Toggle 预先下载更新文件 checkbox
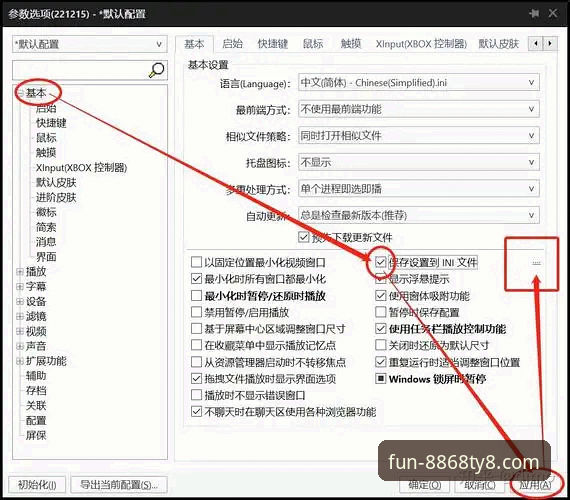The image size is (570, 500). pyautogui.click(x=304, y=237)
